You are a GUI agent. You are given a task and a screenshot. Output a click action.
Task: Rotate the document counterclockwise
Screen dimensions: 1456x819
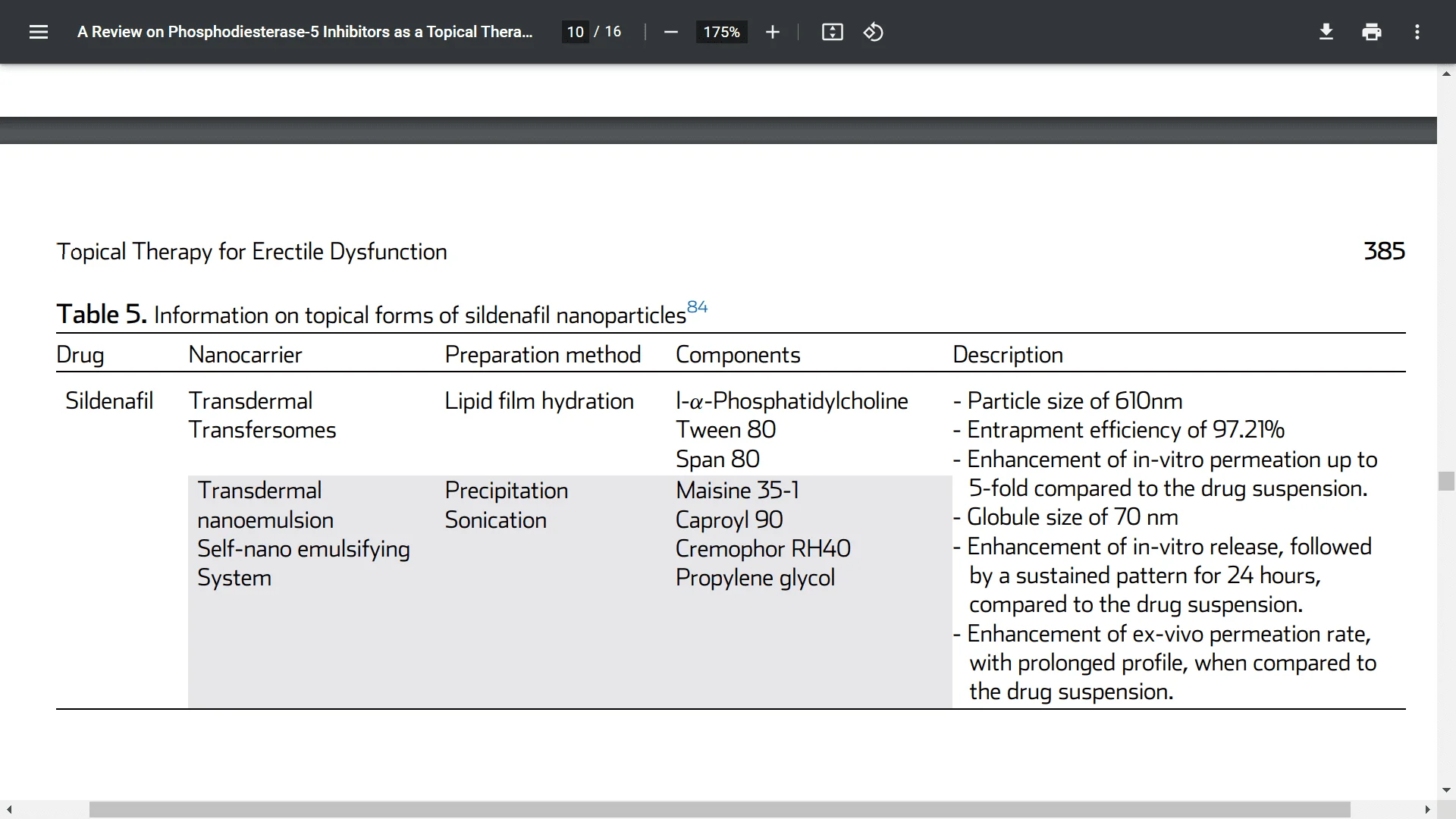873,32
